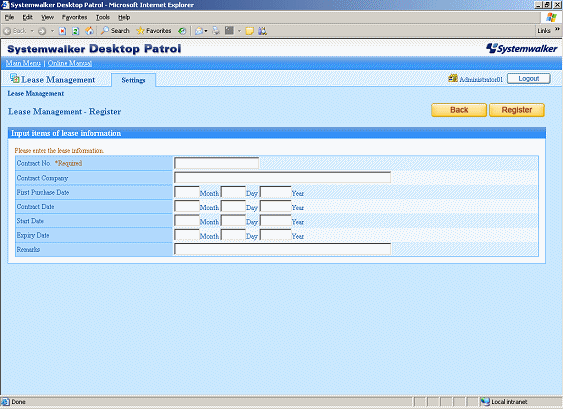
Task: Click Start Date Year field
Action: (275, 220)
